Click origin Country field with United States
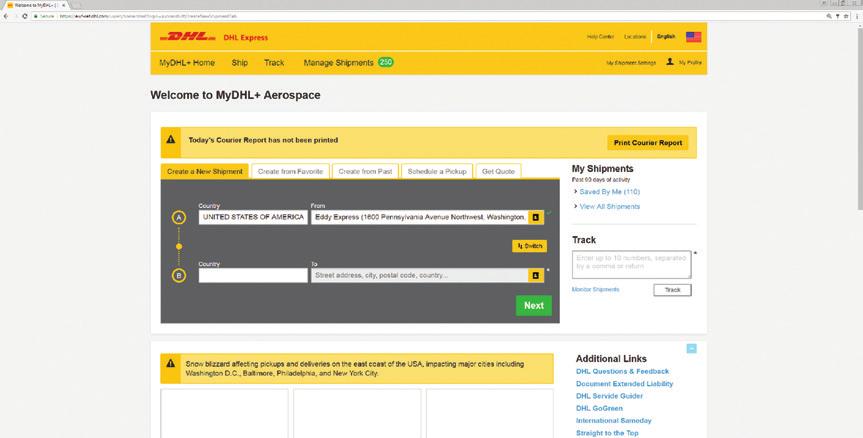 pos(253,217)
